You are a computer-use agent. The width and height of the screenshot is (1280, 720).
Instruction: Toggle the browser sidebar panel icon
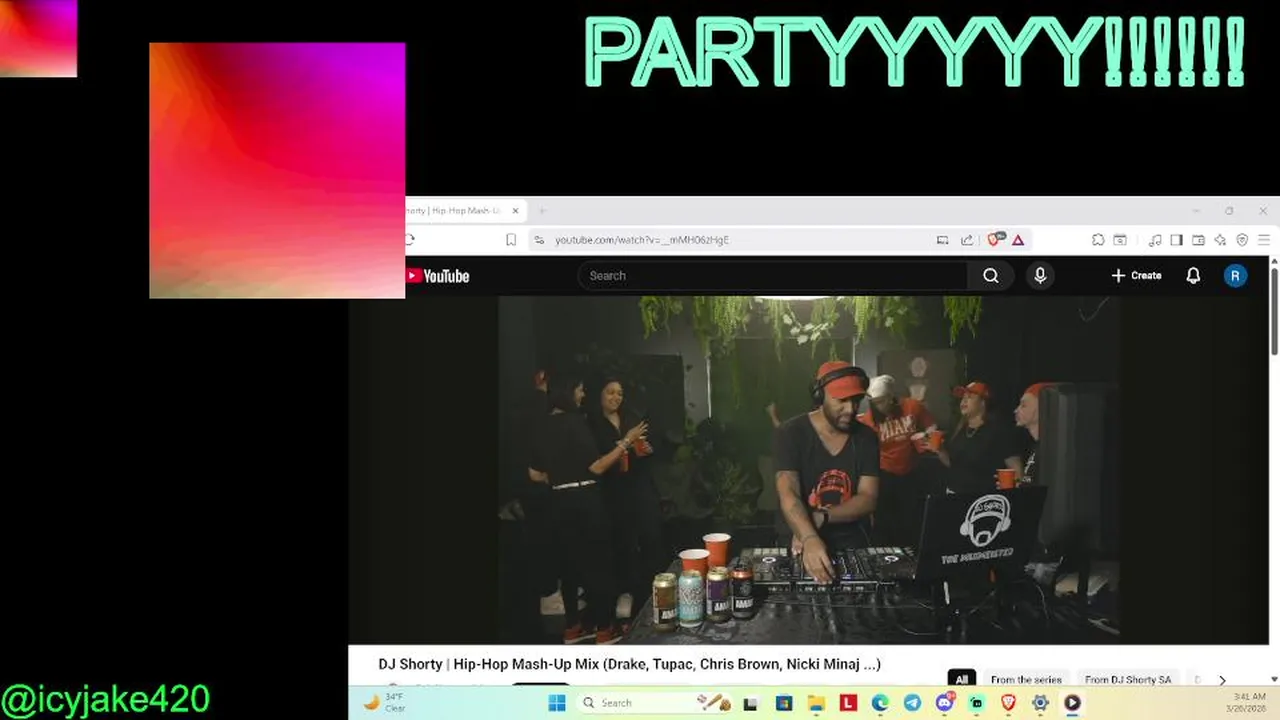coord(1176,240)
